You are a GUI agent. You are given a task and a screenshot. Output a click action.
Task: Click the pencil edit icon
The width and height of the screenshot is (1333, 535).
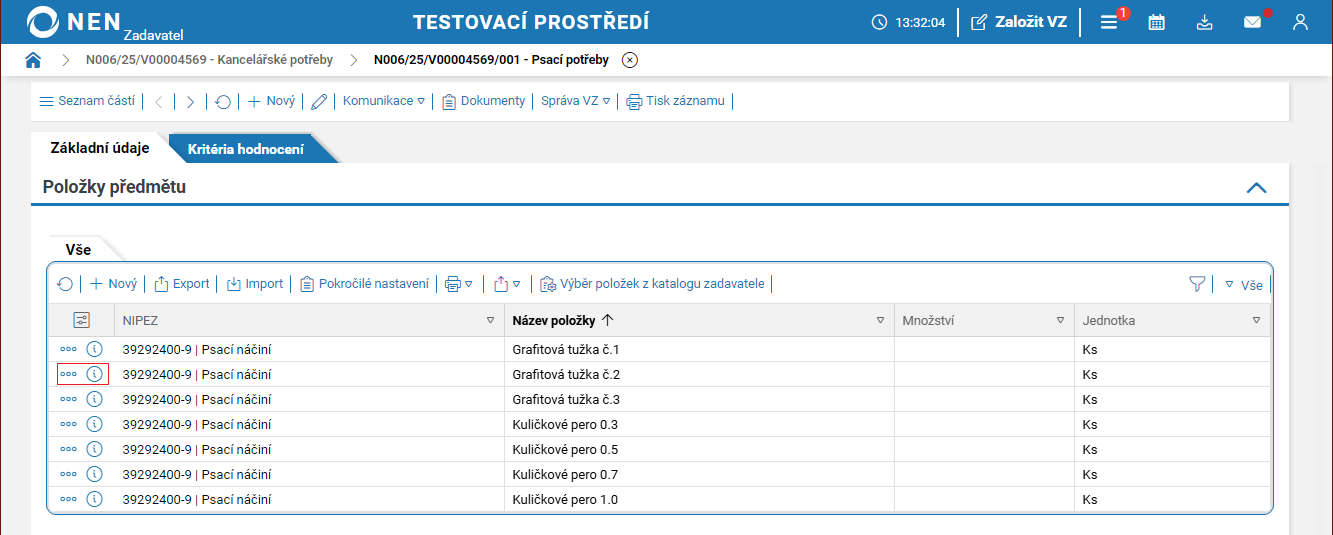click(x=319, y=101)
